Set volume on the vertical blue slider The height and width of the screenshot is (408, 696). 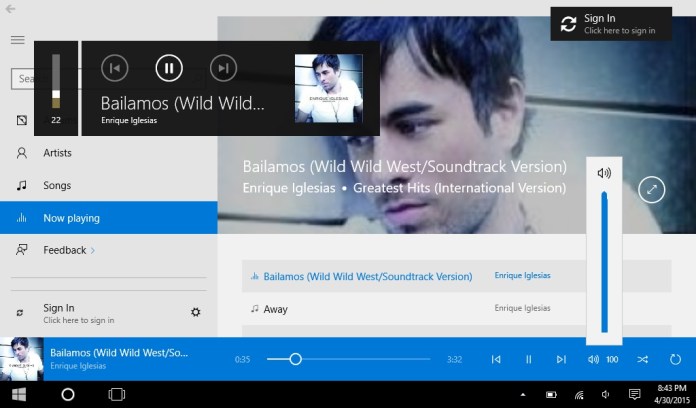click(x=604, y=262)
